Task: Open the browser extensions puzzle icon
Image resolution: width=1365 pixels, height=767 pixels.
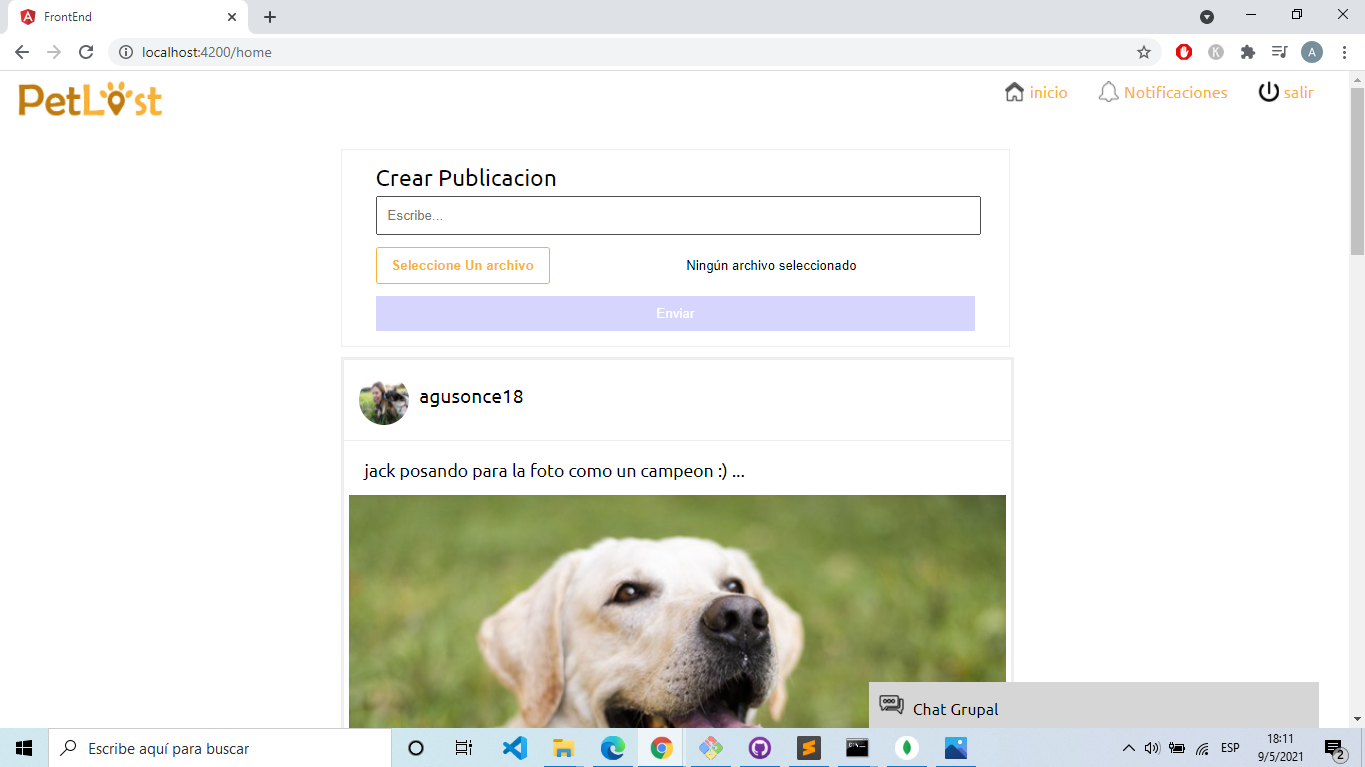Action: point(1247,52)
